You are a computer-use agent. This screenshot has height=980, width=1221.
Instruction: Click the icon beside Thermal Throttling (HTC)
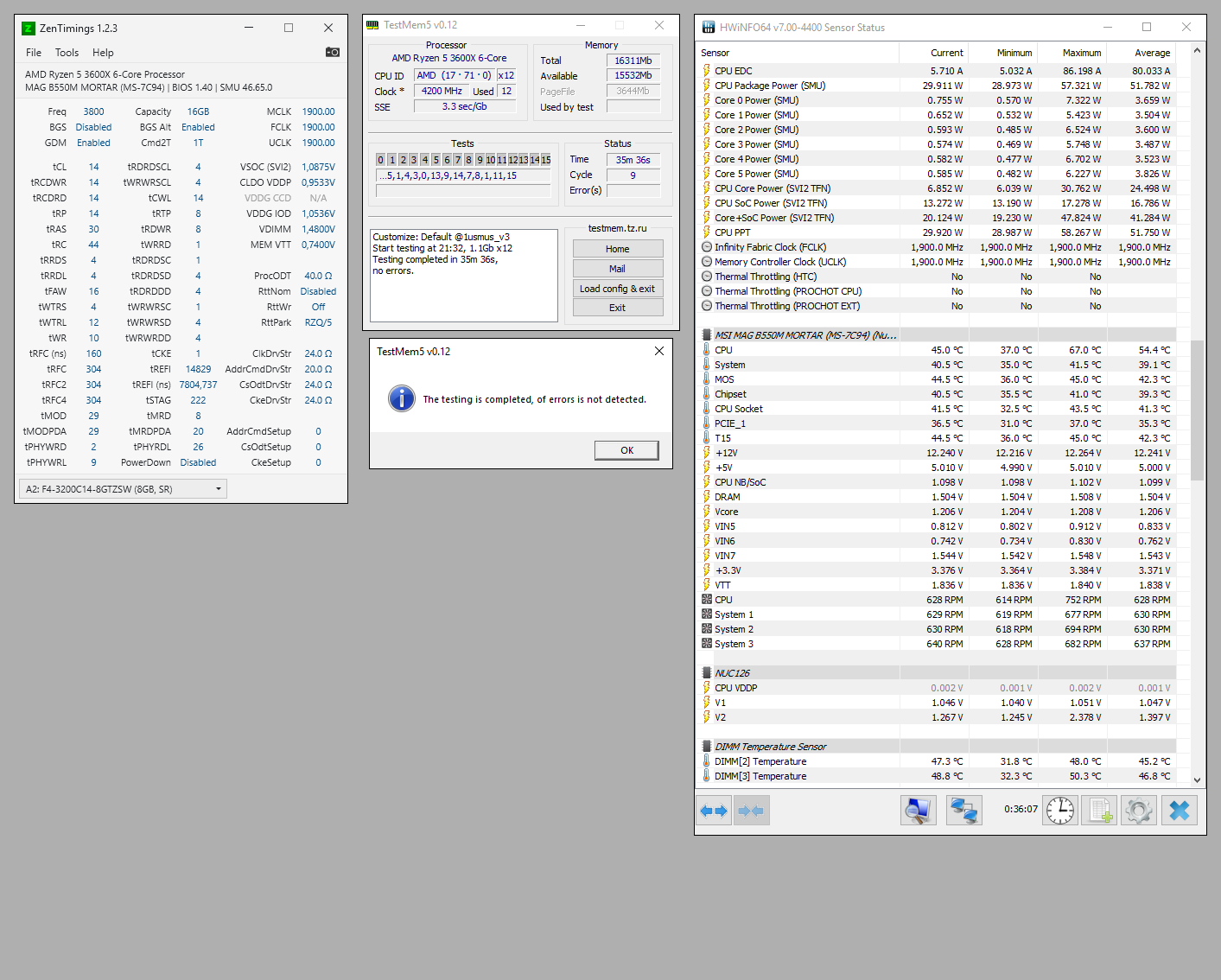[706, 277]
